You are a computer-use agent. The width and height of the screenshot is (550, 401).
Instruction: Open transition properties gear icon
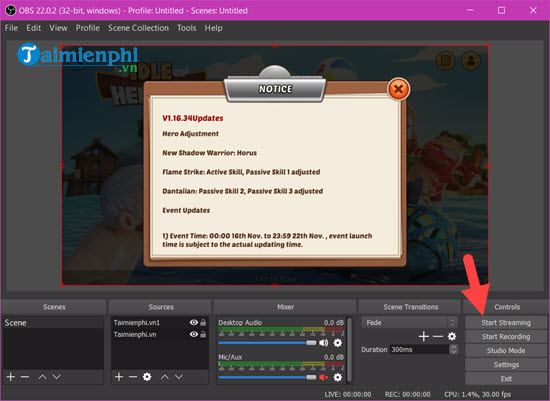(x=452, y=336)
